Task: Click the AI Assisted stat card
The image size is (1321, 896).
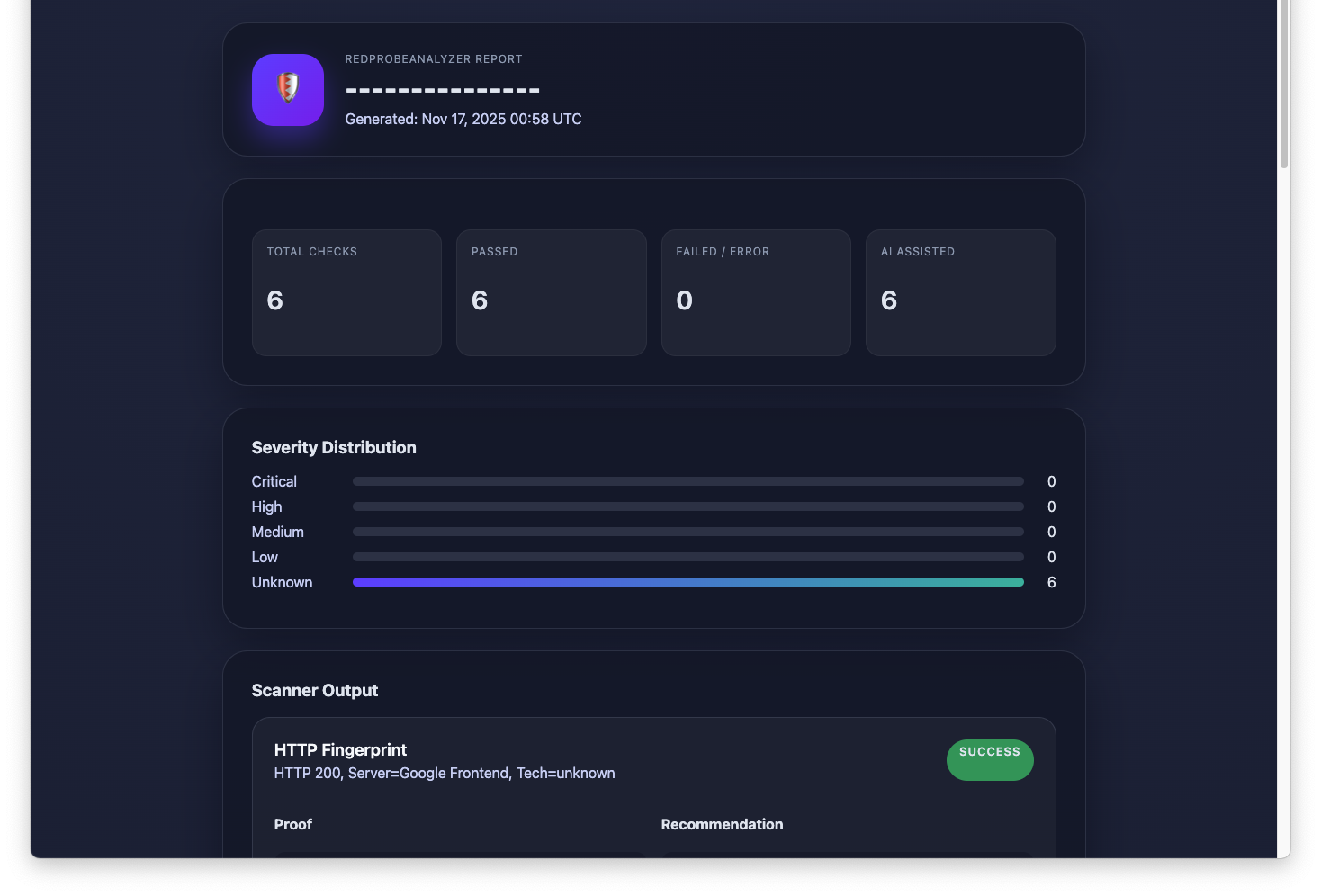Action: [960, 292]
